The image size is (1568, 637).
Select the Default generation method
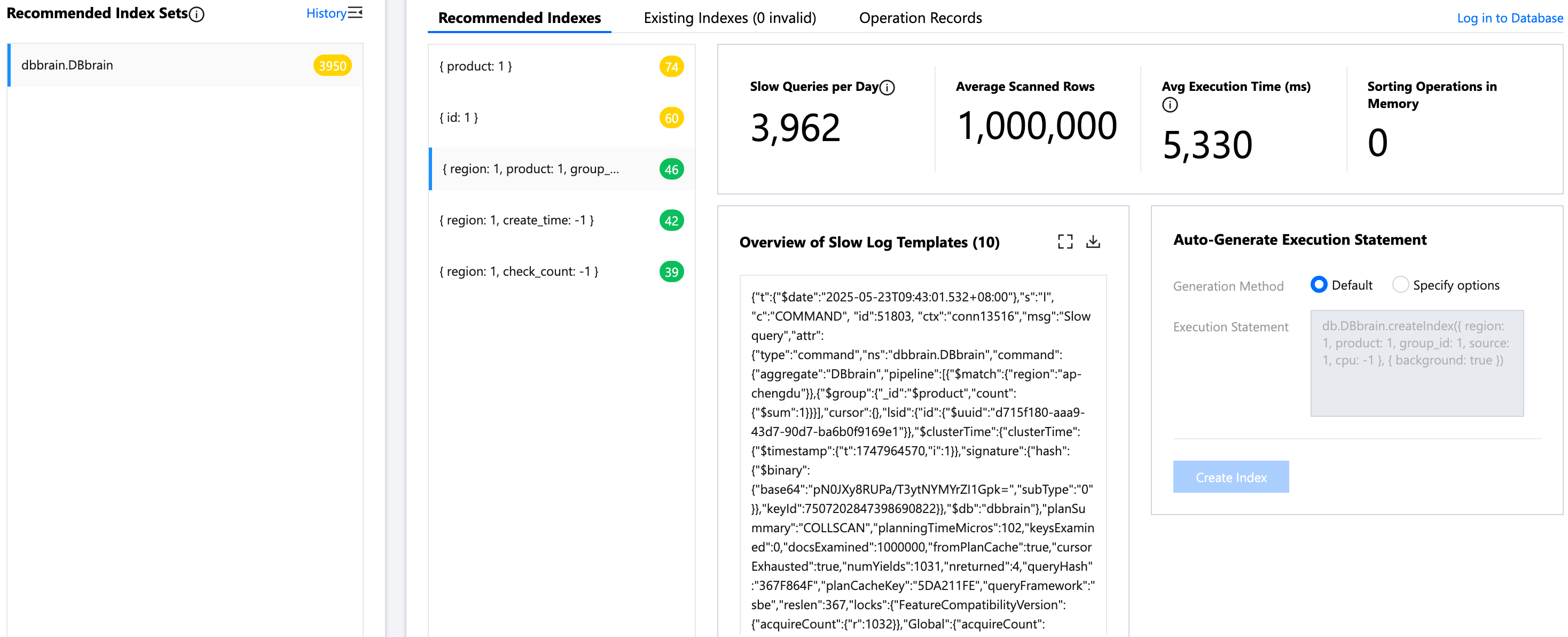[1319, 284]
